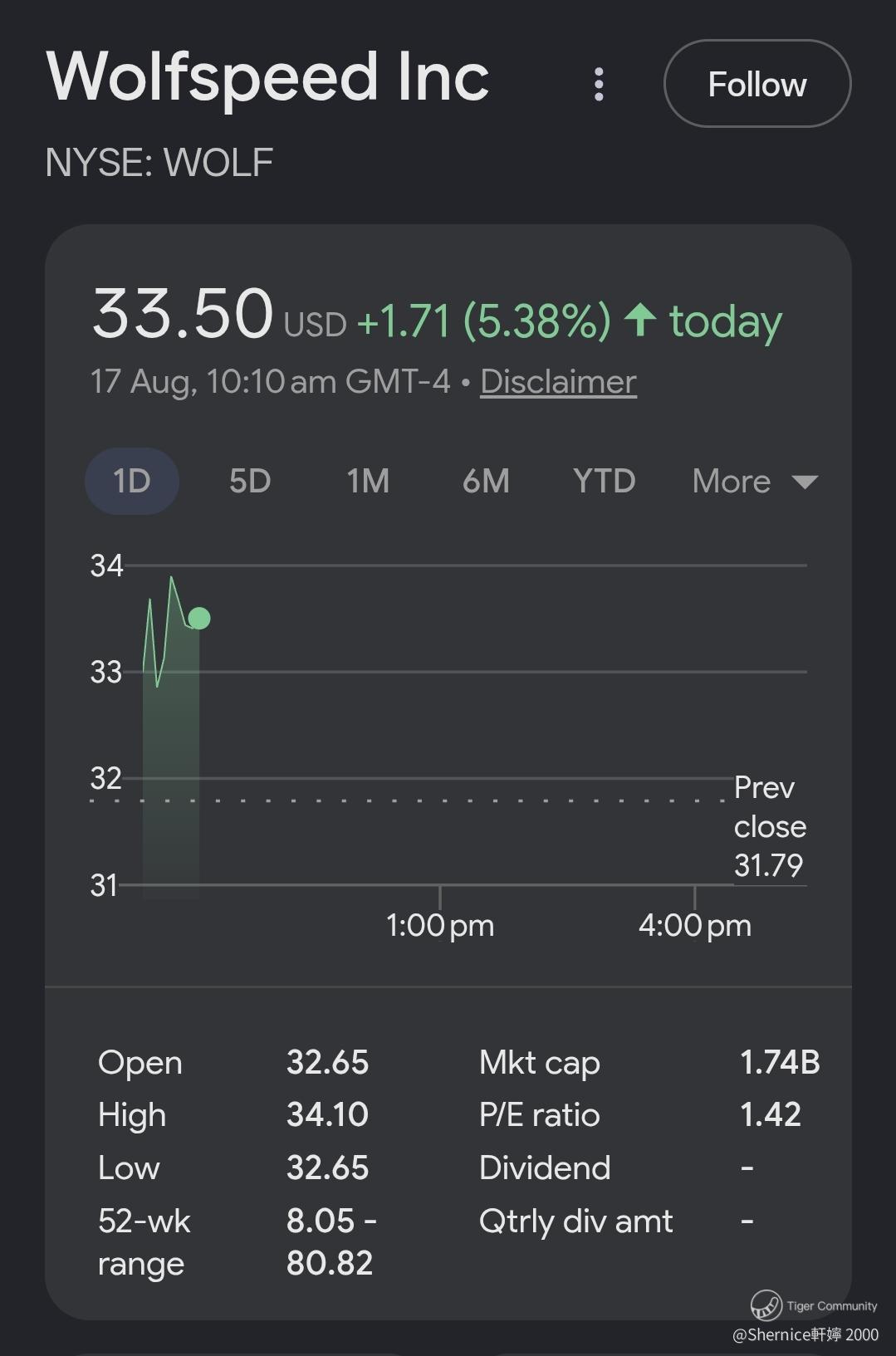The image size is (896, 1356).
Task: Switch to the 5D chart range
Action: [x=250, y=481]
